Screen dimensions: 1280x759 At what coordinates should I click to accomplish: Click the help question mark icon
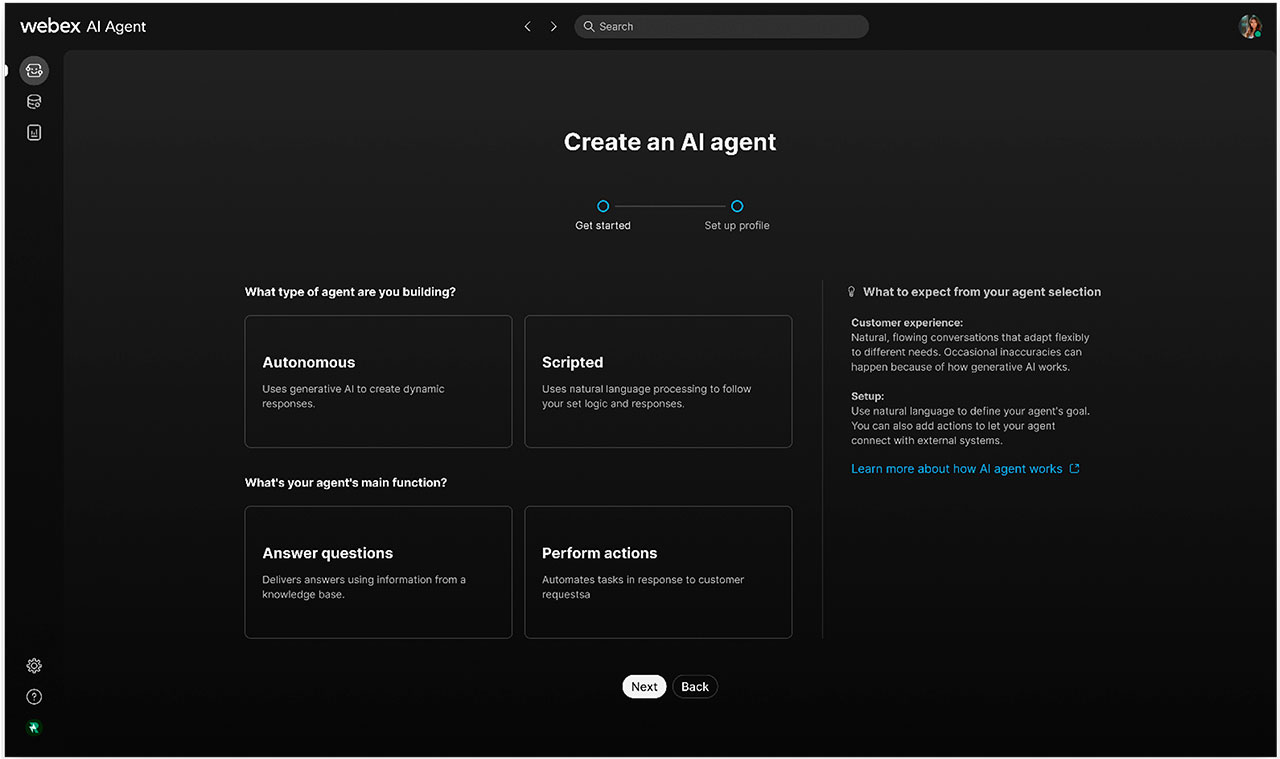tap(34, 697)
